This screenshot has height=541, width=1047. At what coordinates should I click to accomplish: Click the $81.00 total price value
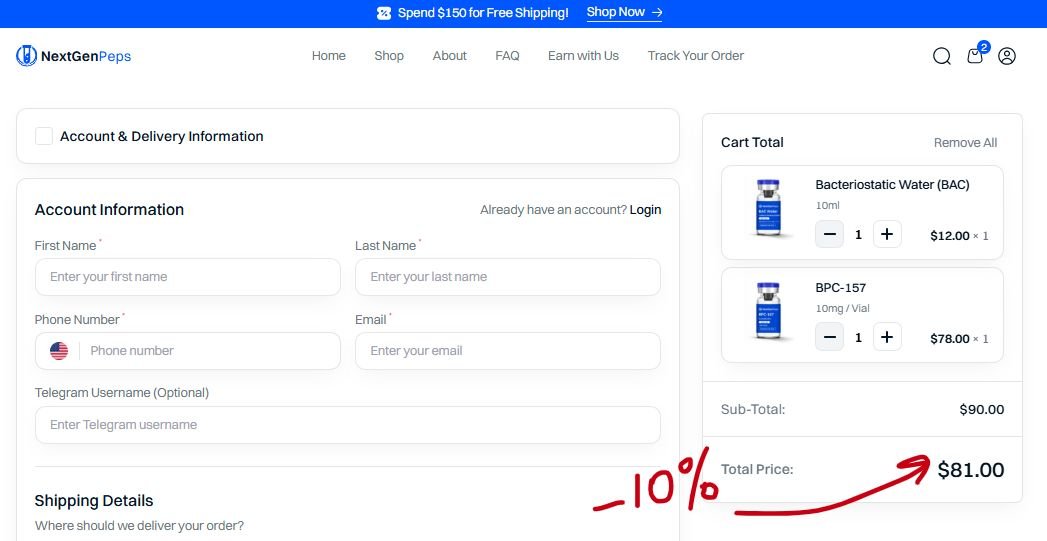click(971, 470)
